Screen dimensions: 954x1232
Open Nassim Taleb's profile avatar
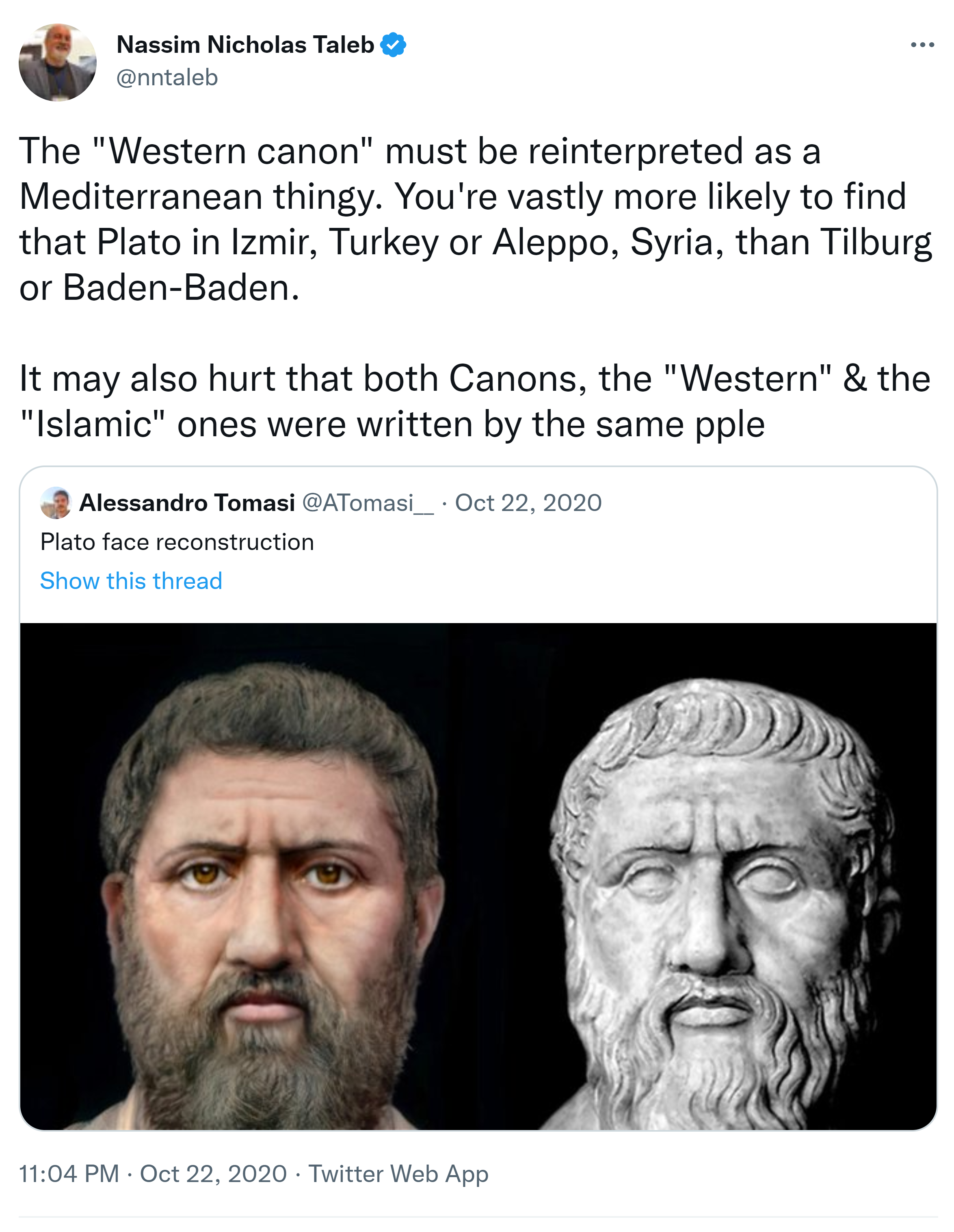58,62
